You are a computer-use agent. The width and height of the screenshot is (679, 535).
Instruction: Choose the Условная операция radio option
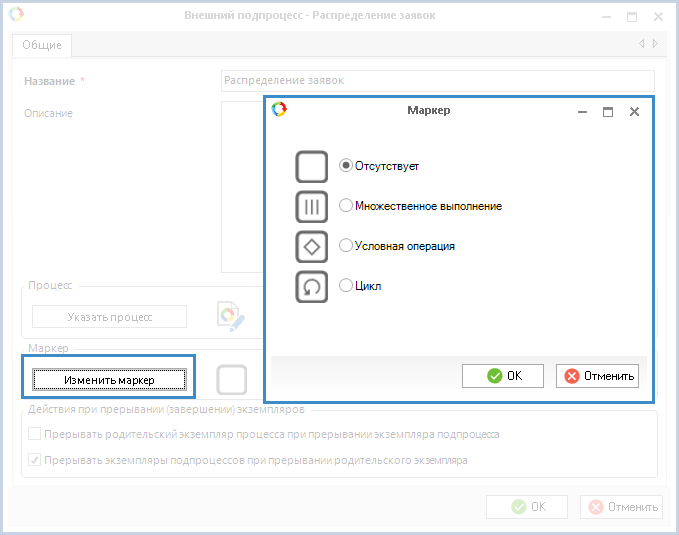coord(346,245)
